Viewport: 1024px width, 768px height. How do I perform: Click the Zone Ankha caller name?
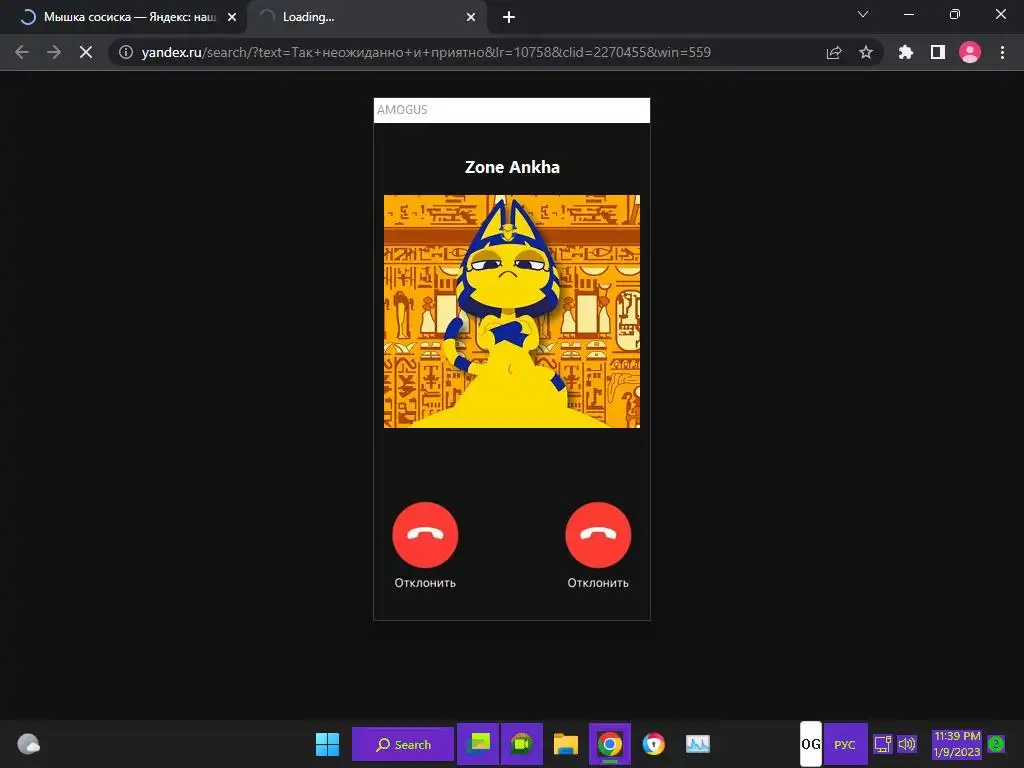512,167
